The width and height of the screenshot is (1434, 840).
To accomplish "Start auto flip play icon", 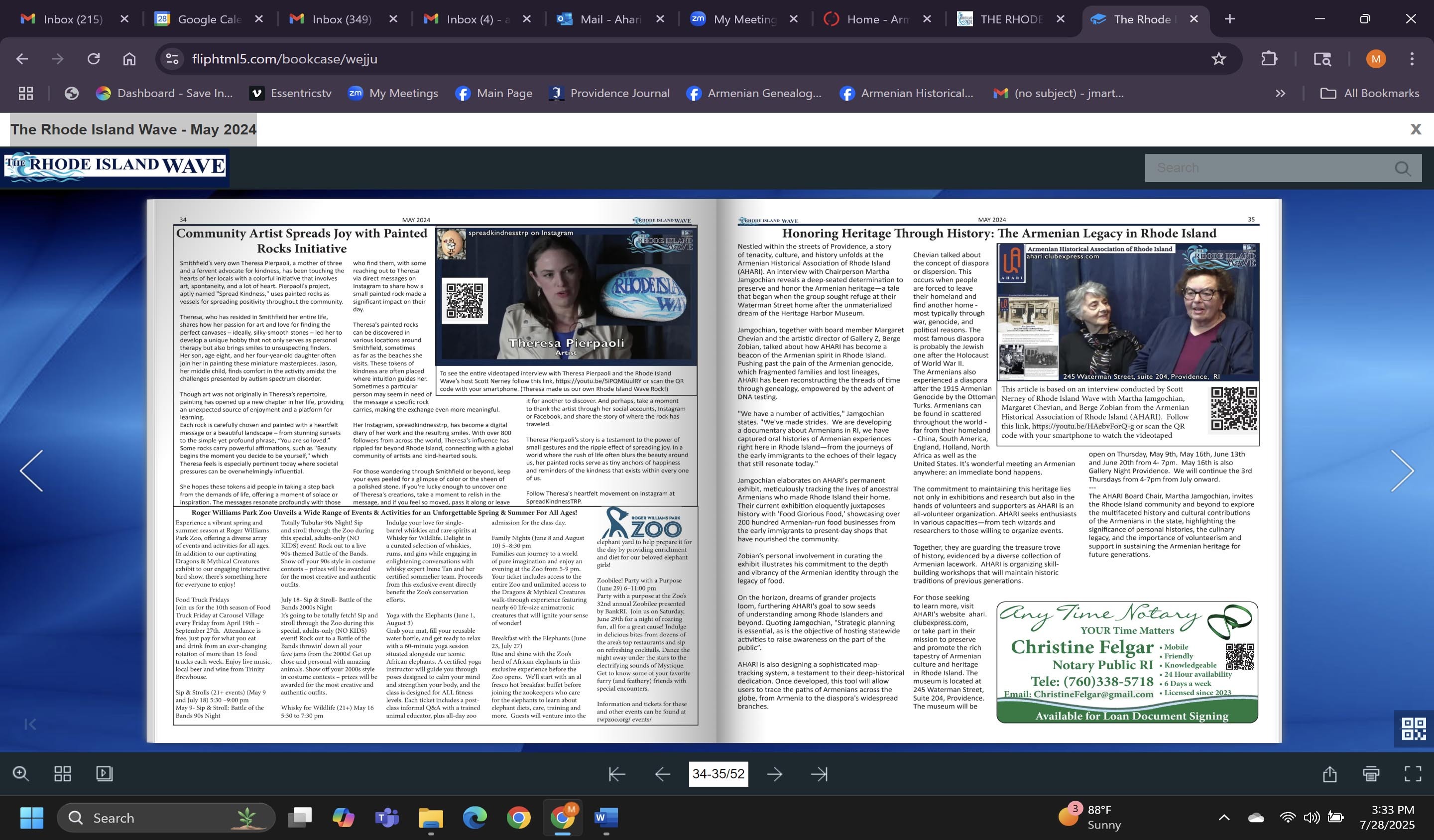I will tap(105, 773).
